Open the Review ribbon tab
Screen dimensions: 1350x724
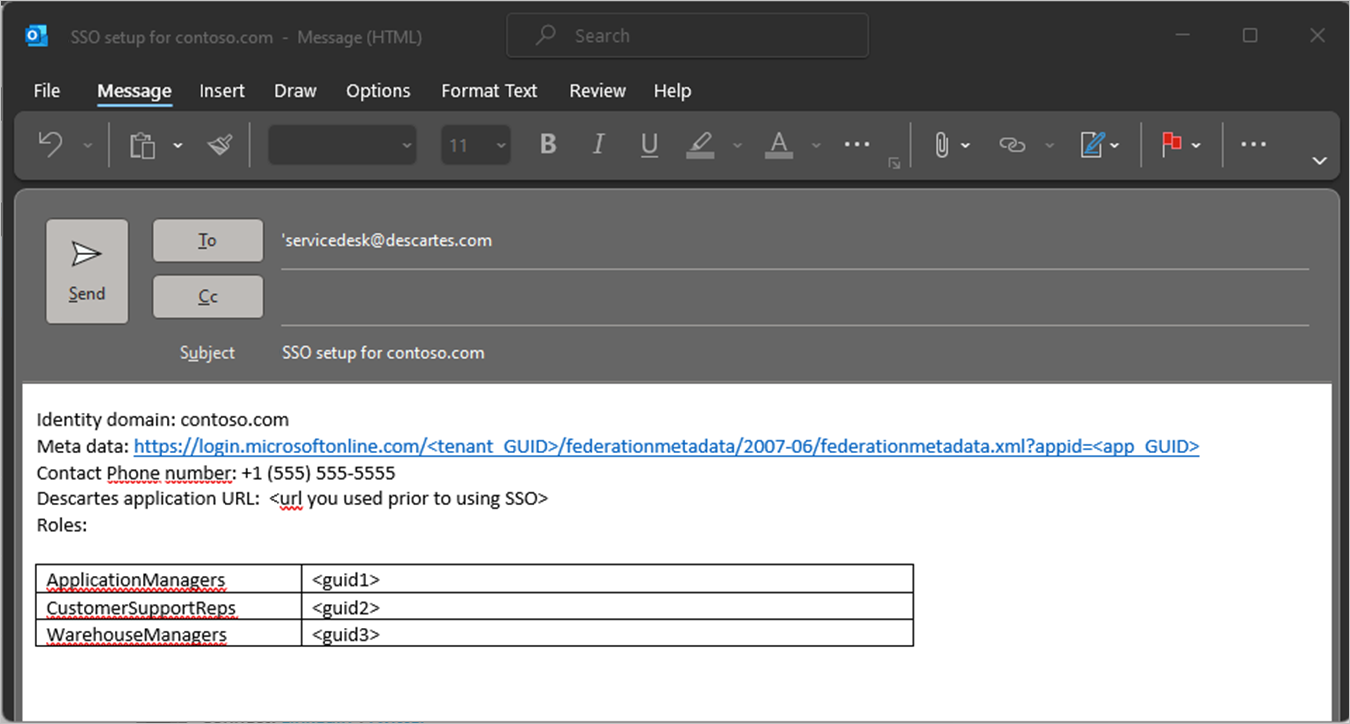597,90
